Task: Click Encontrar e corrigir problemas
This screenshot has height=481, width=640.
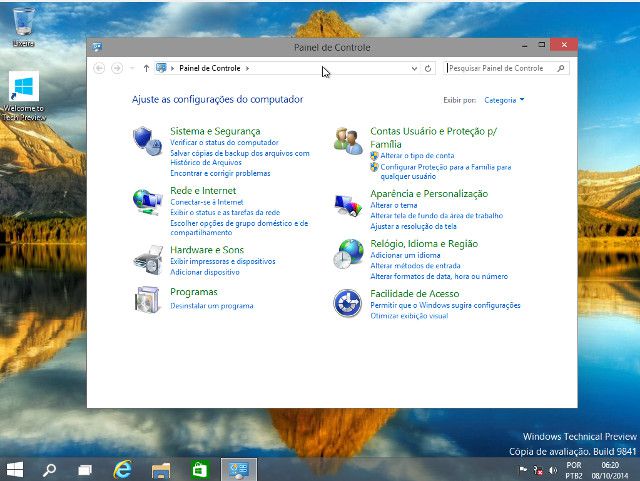Action: (x=220, y=174)
